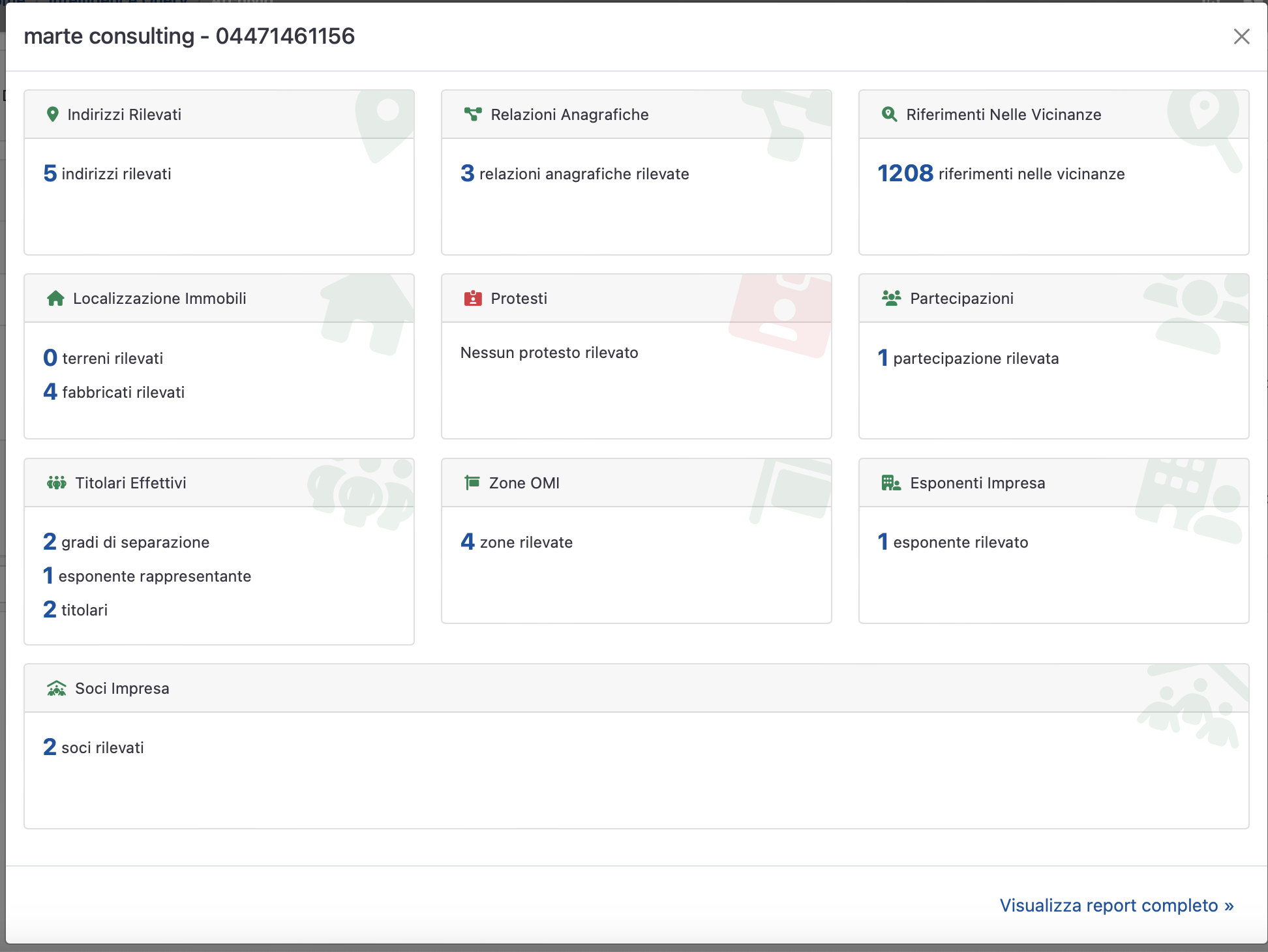
Task: Click the red Protesti badge icon
Action: click(x=473, y=299)
